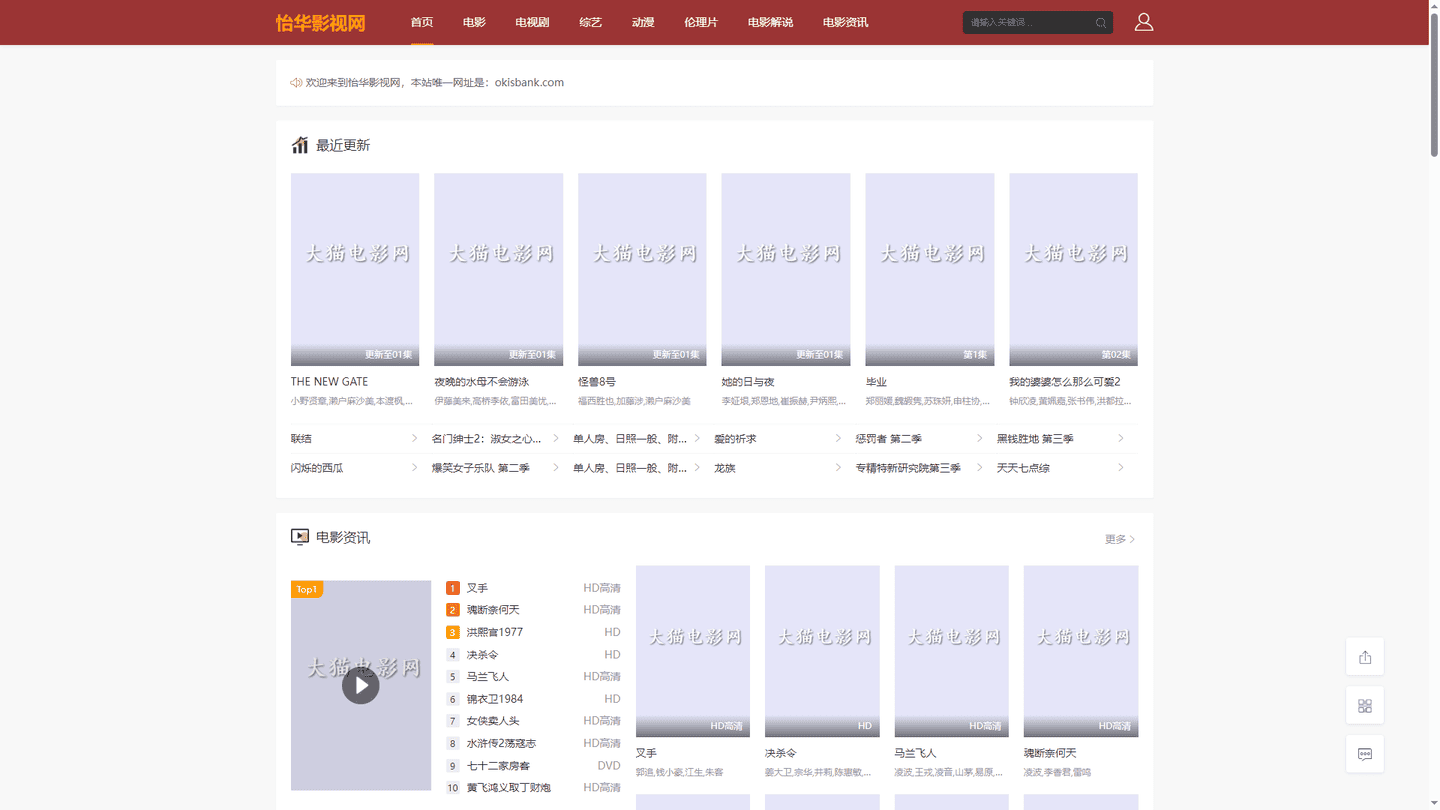Open the THE NEW GATE poster thumbnail
The width and height of the screenshot is (1440, 810).
(x=355, y=269)
